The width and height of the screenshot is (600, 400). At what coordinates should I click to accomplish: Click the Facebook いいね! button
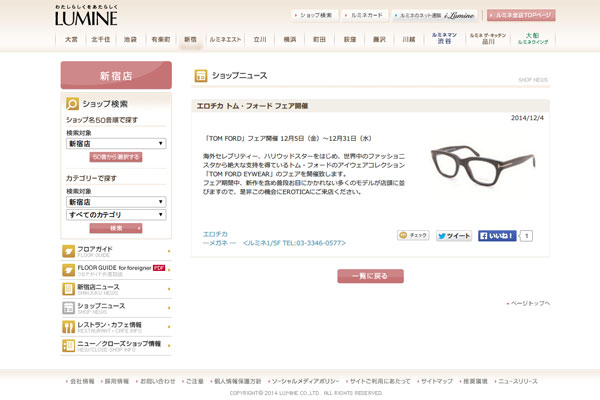point(497,236)
